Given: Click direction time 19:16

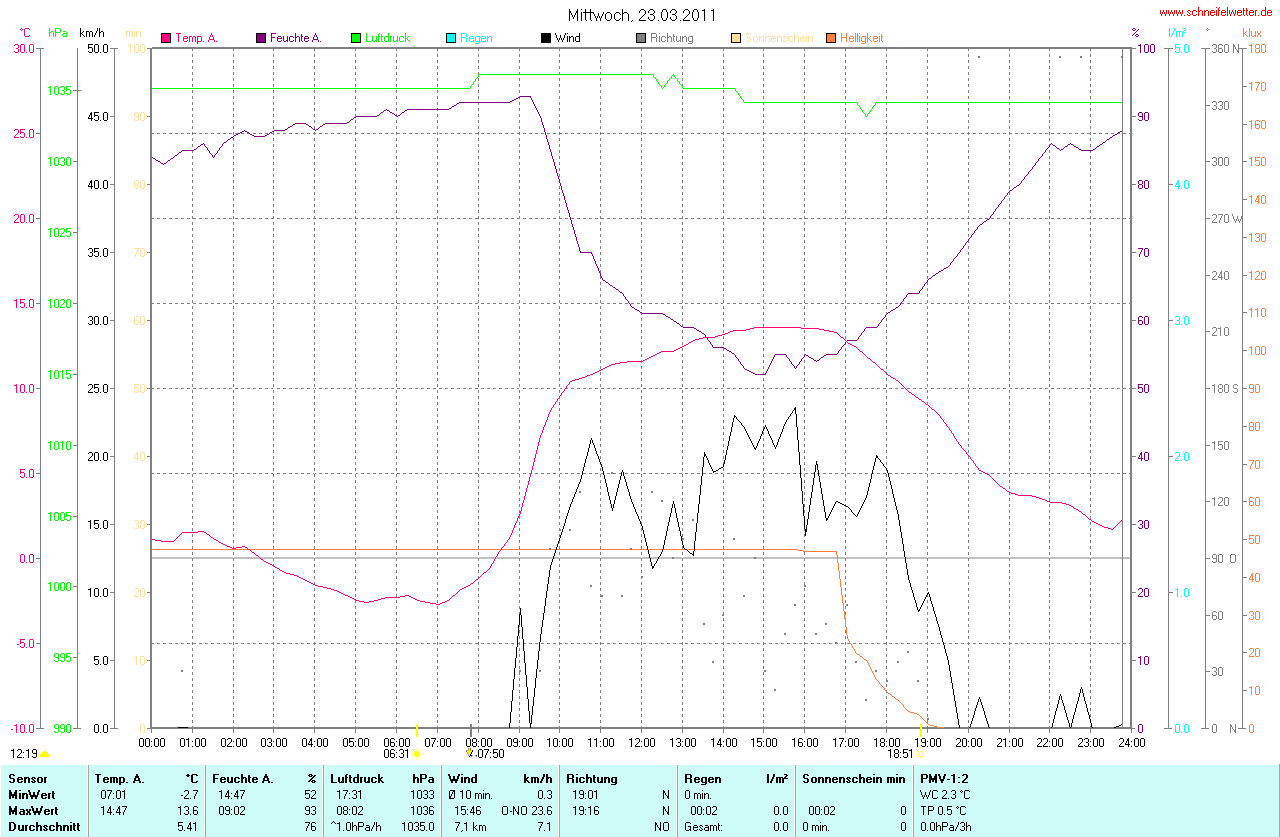Looking at the screenshot, I should pos(585,810).
